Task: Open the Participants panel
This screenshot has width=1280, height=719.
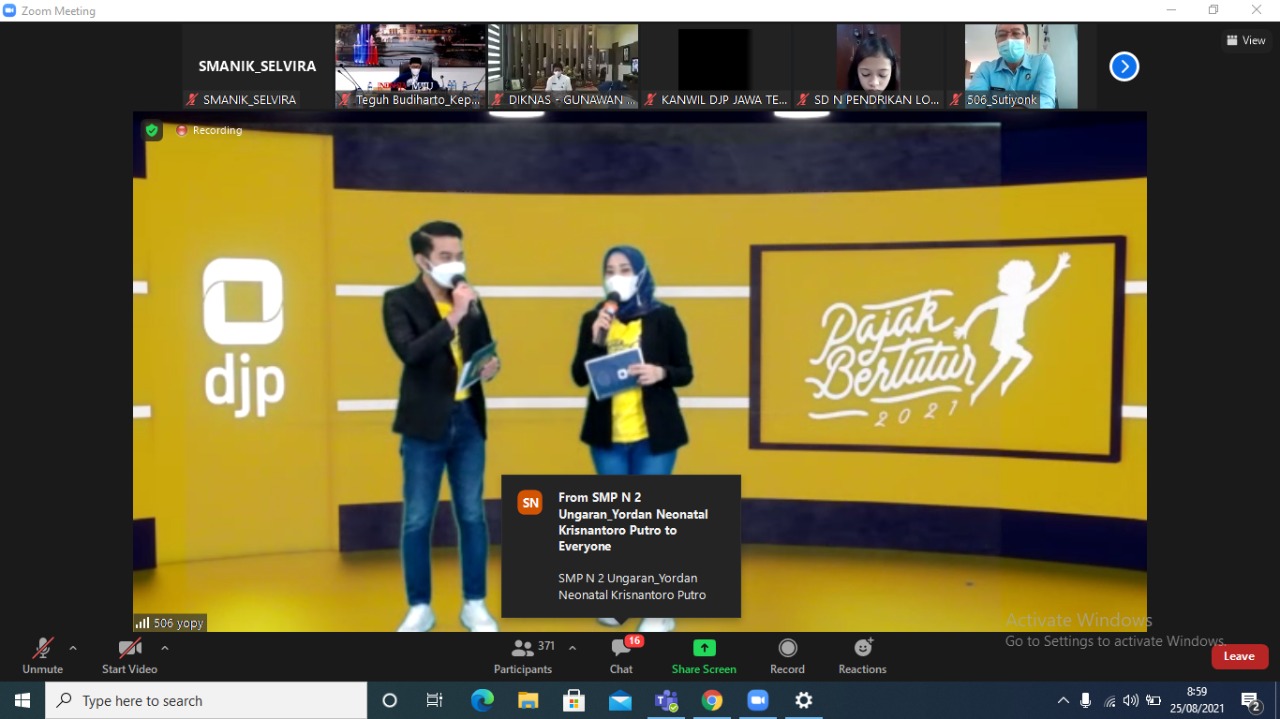Action: [522, 656]
